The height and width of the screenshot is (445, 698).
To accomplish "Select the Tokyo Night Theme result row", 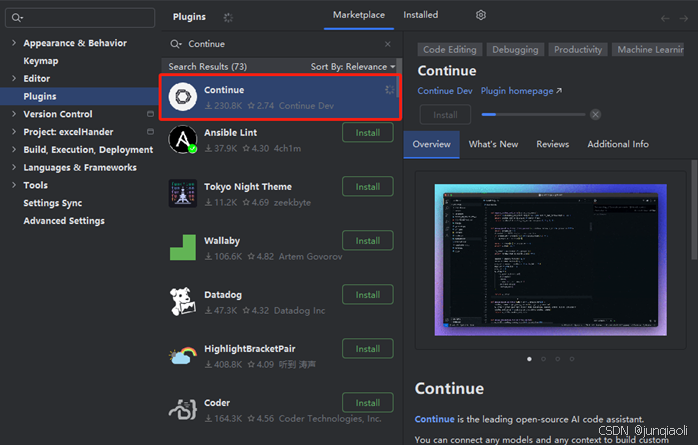I will 280,193.
